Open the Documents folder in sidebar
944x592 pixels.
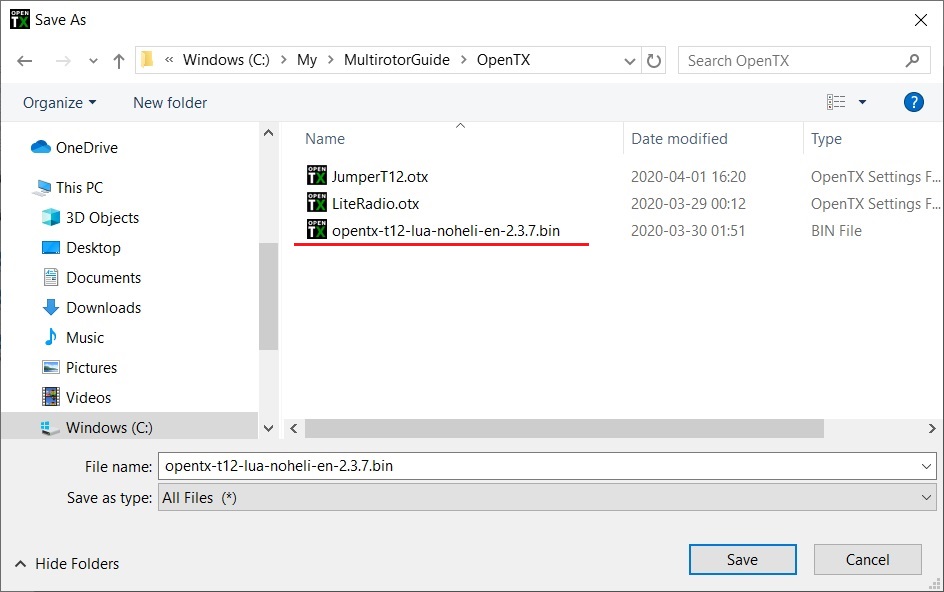pos(92,278)
